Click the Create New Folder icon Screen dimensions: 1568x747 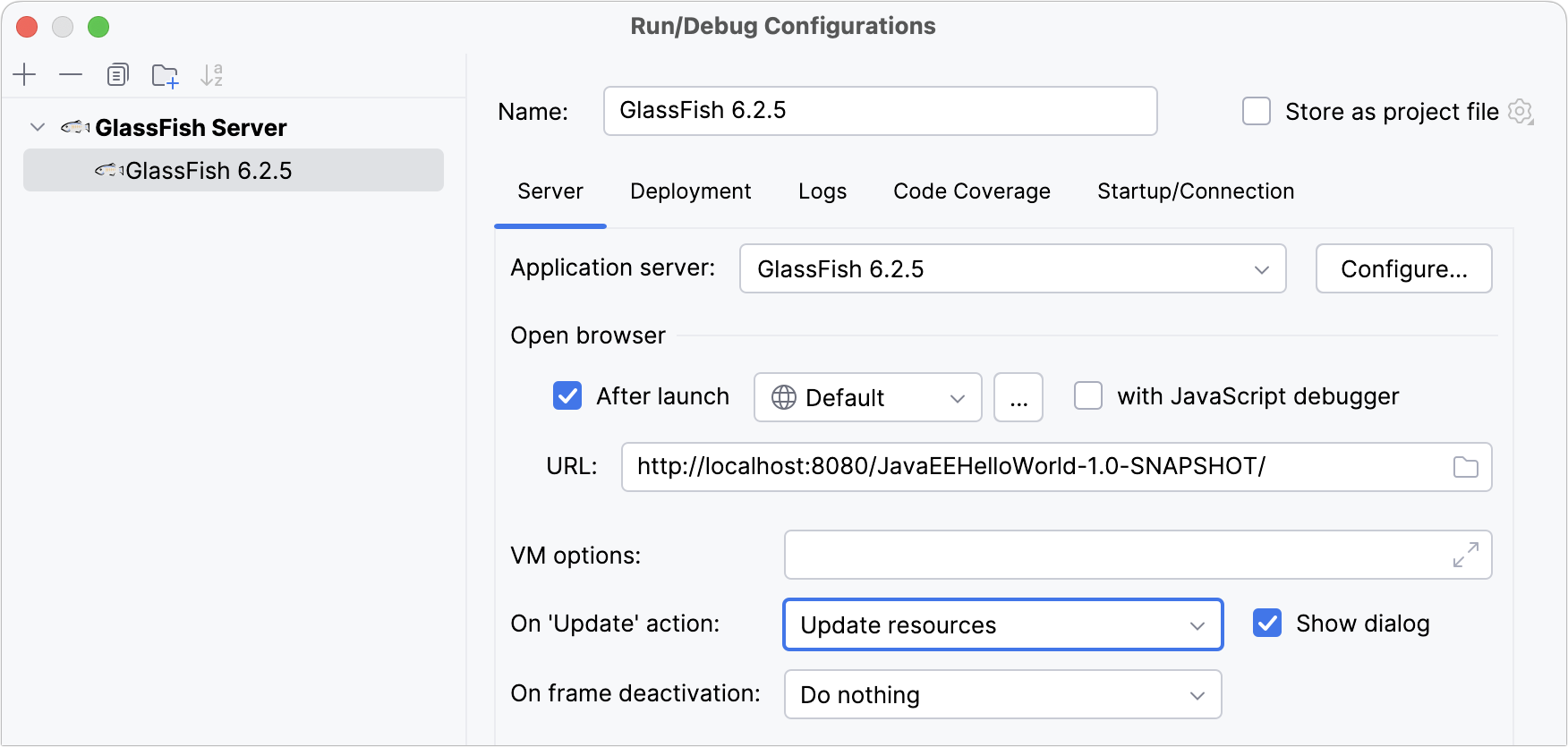point(165,76)
